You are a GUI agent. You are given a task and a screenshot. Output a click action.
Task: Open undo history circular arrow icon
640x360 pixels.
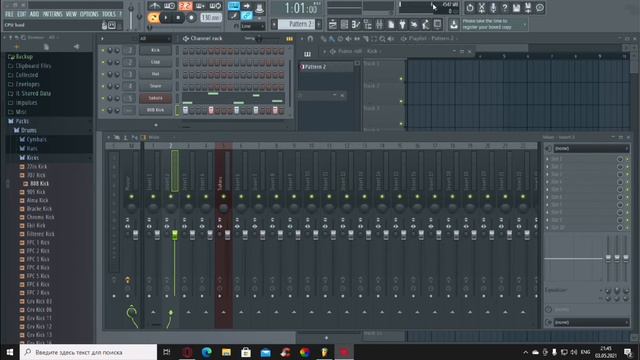click(x=470, y=7)
